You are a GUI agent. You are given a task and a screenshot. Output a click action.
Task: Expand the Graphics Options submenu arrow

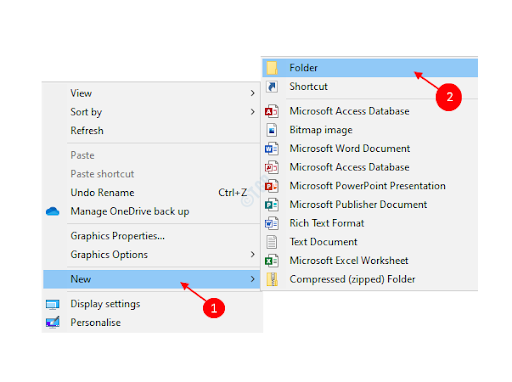point(253,254)
